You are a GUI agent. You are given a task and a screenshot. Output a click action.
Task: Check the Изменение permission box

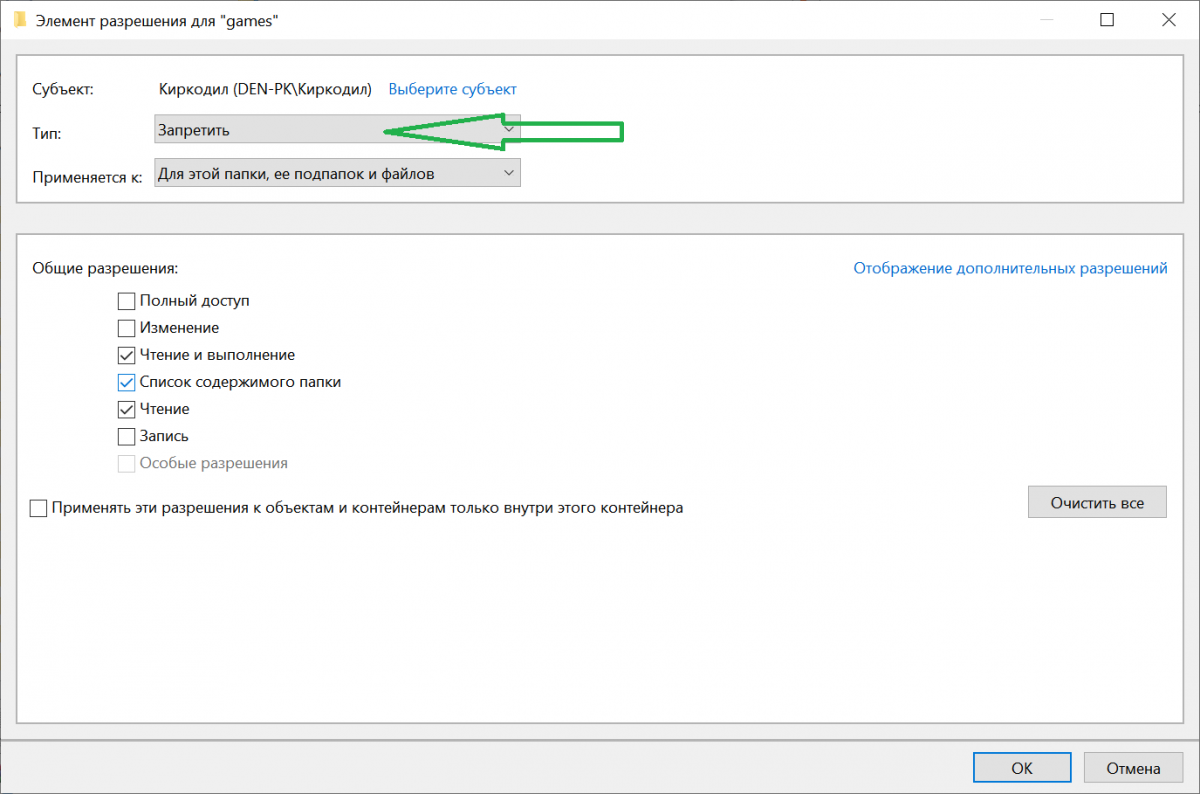point(126,327)
